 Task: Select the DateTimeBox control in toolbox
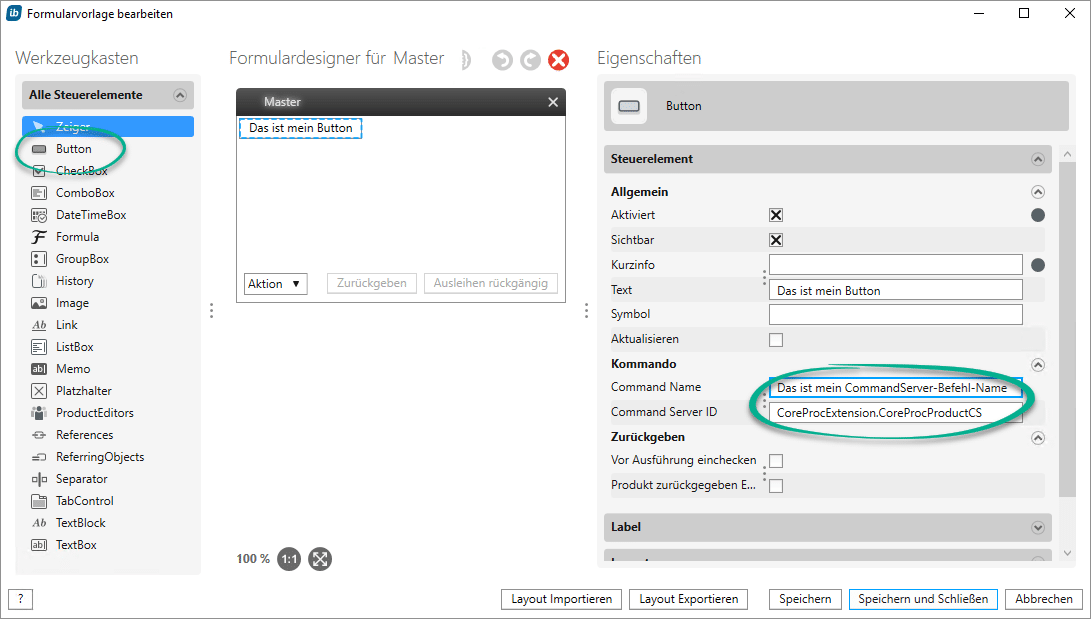point(91,215)
